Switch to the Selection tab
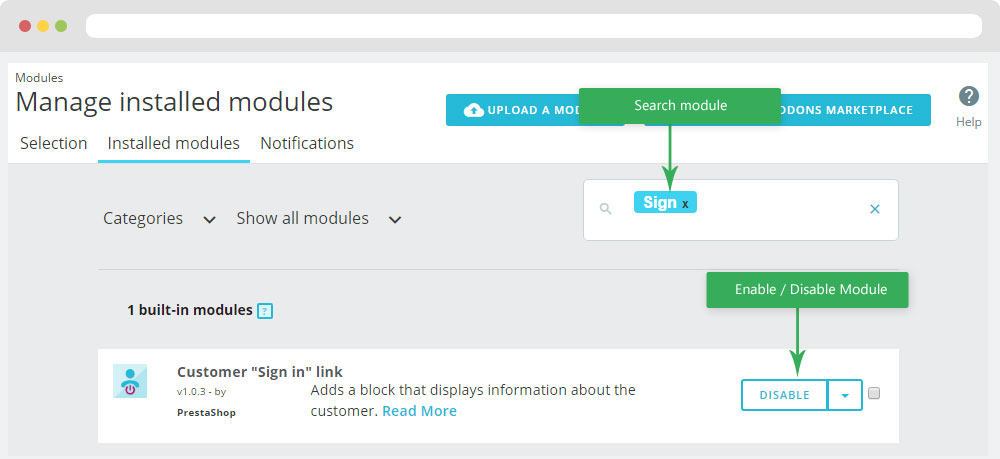The height and width of the screenshot is (459, 1000). 54,143
